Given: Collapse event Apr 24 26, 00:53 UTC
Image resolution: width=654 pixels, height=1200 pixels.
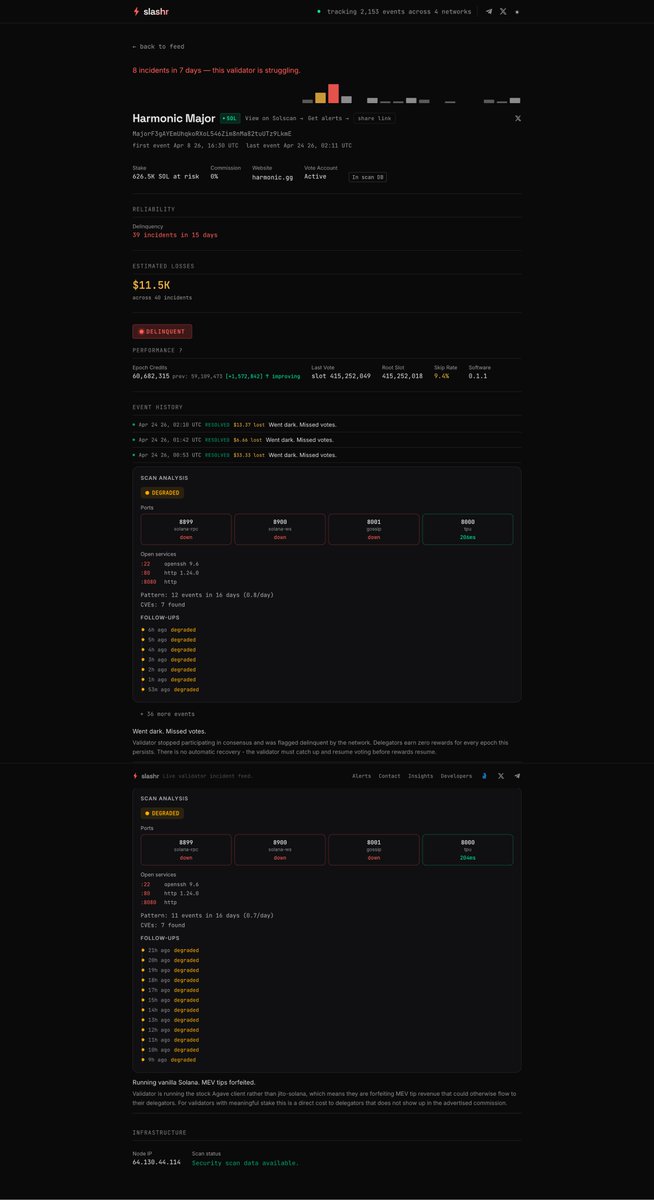Looking at the screenshot, I should click(327, 455).
